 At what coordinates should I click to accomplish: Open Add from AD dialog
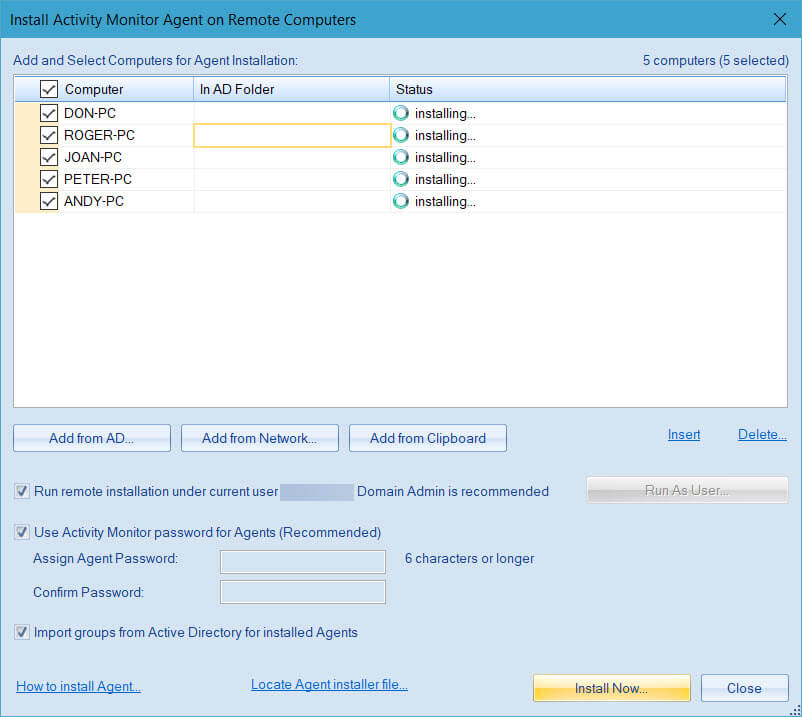(x=92, y=438)
